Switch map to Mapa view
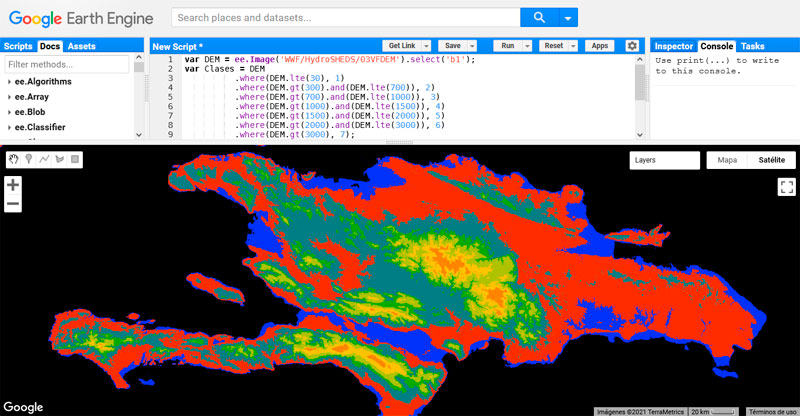Image resolution: width=800 pixels, height=416 pixels. (x=727, y=160)
